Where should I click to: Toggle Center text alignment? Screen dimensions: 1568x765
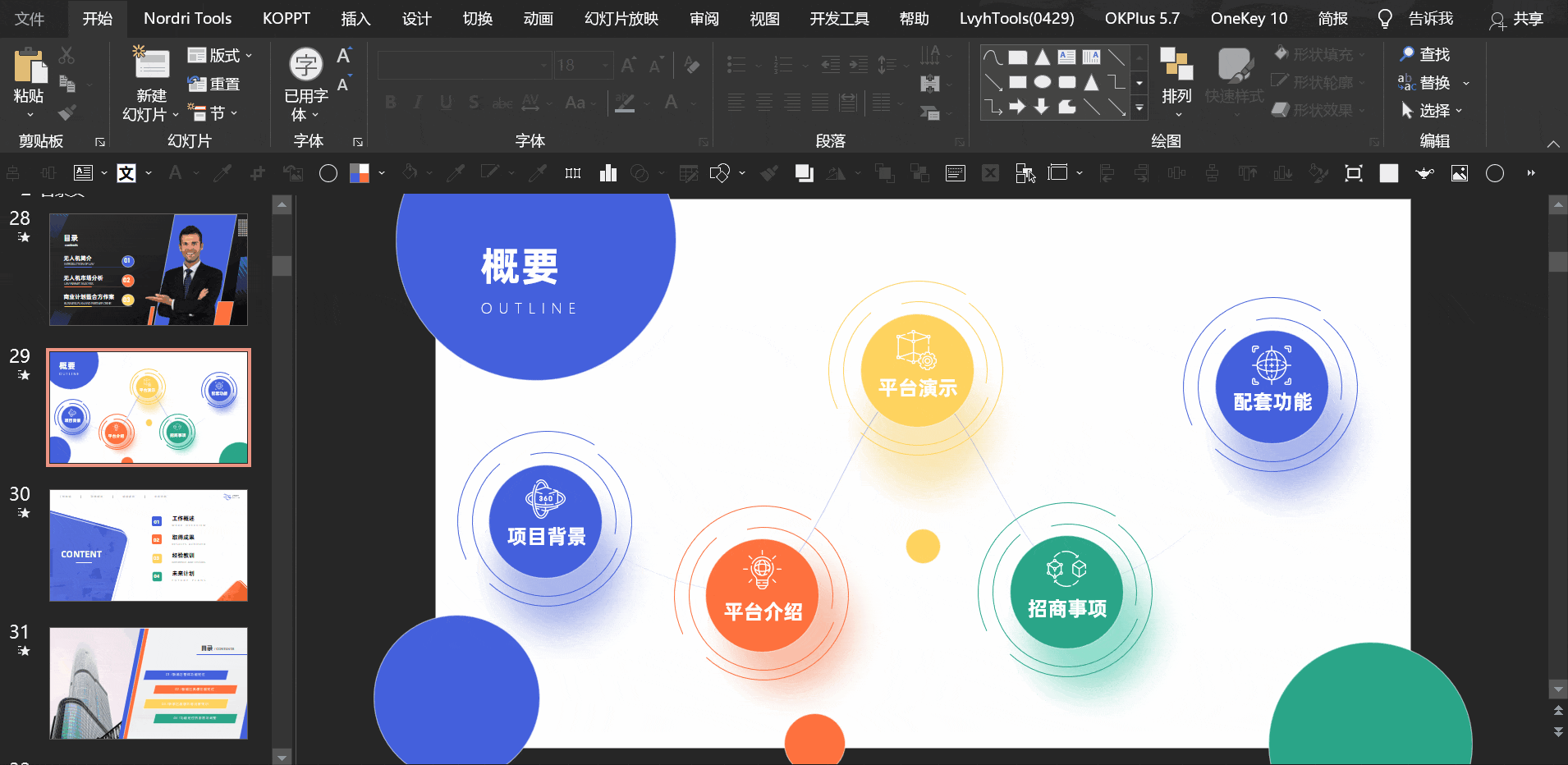click(764, 103)
